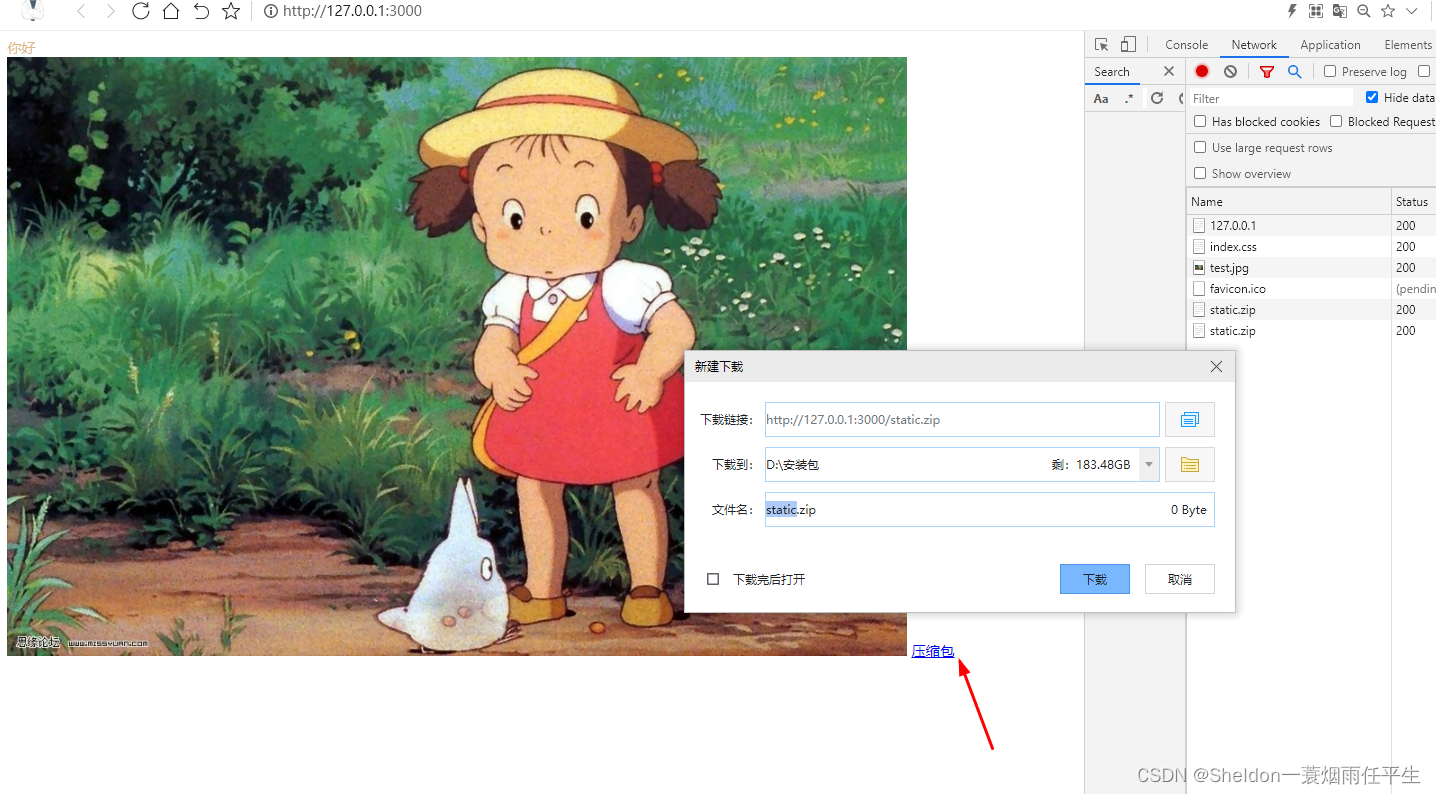Sort requests by the Name column header
1436x794 pixels.
coord(1288,201)
